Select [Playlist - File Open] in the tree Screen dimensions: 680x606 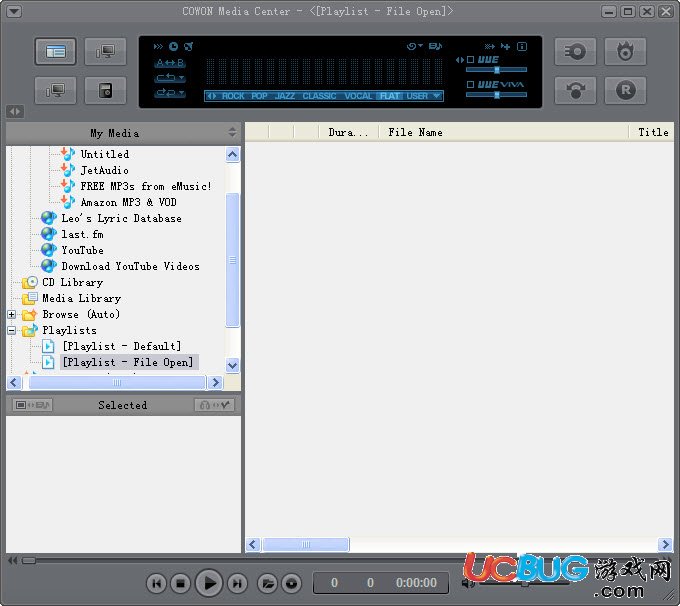click(x=128, y=362)
